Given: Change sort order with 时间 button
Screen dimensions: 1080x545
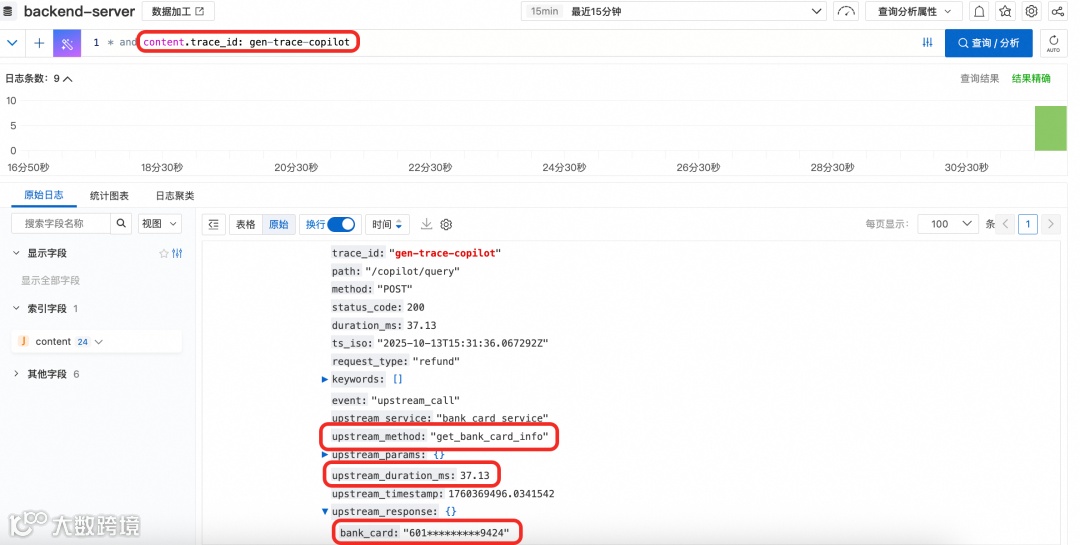Looking at the screenshot, I should point(387,224).
